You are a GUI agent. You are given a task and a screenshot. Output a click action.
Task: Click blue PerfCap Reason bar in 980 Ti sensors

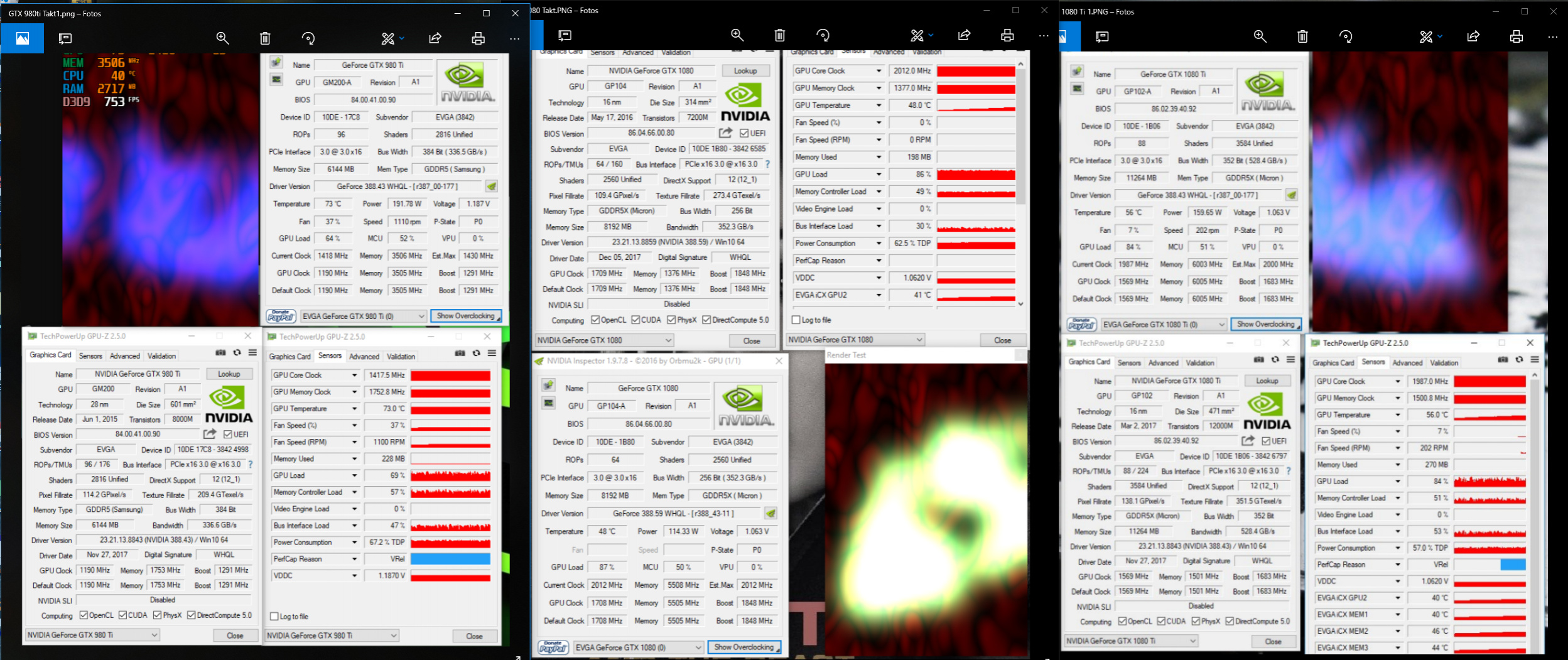pos(450,559)
